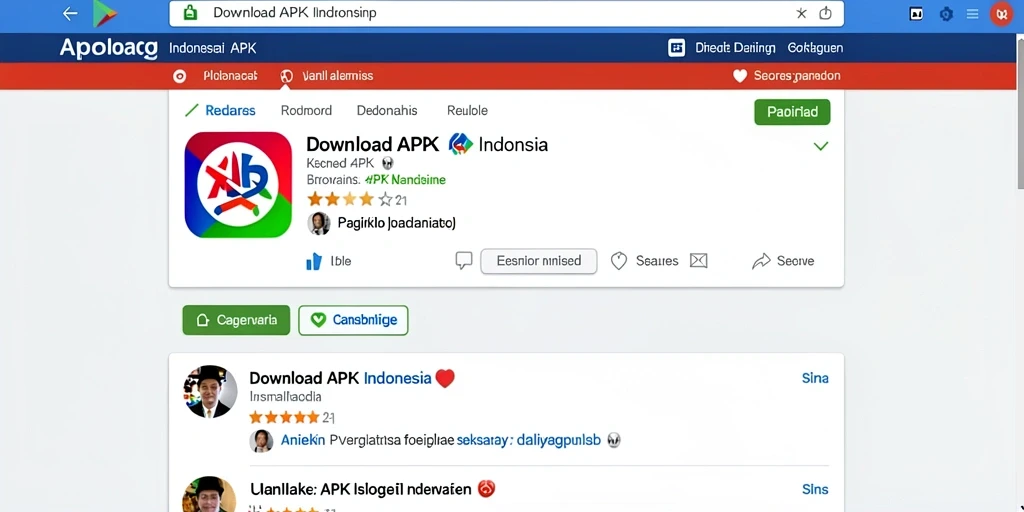Open the large Download APK app icon
1024x512 pixels.
coord(238,185)
